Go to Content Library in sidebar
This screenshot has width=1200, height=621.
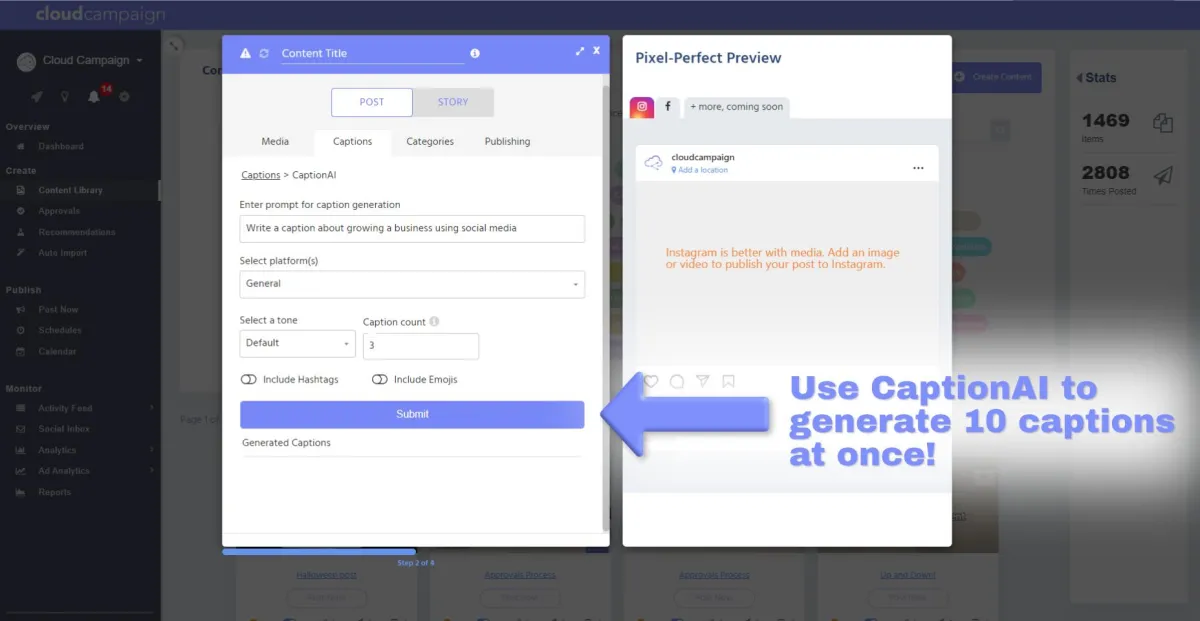point(70,190)
